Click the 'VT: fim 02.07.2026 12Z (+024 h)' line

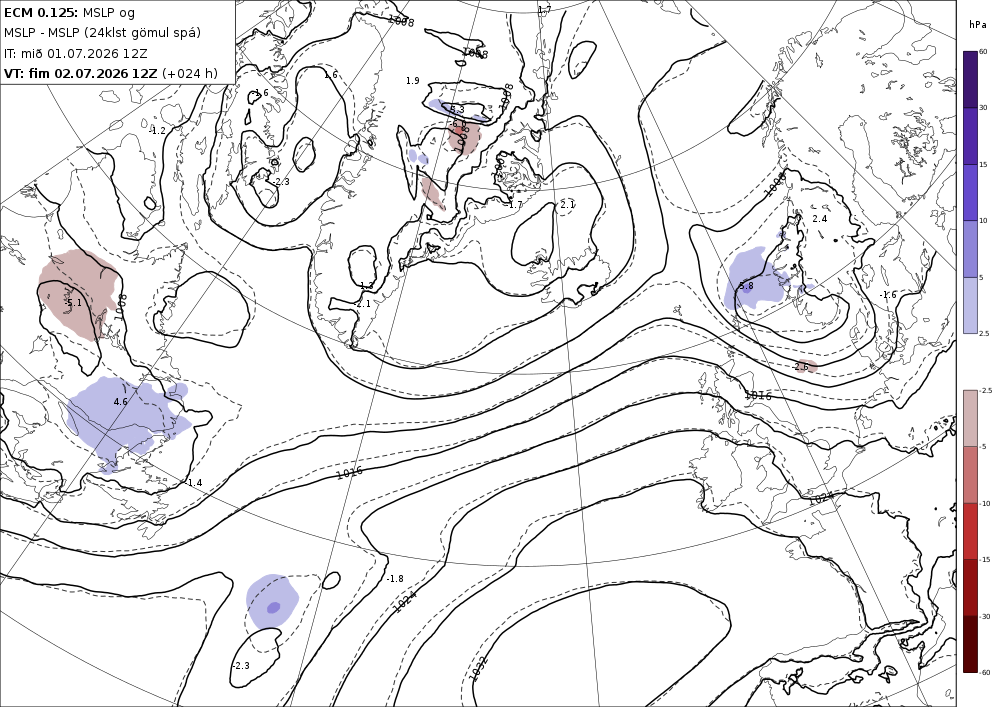coord(110,73)
